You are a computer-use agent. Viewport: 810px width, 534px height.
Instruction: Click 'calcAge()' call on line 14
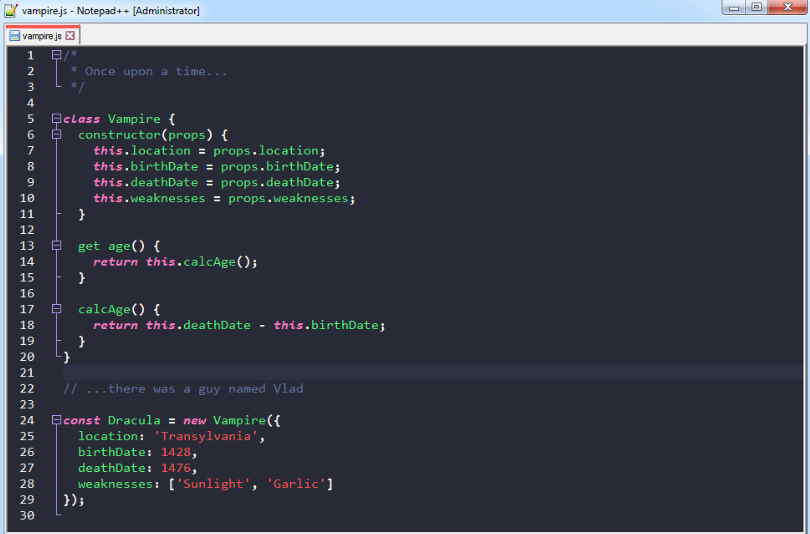click(x=217, y=262)
